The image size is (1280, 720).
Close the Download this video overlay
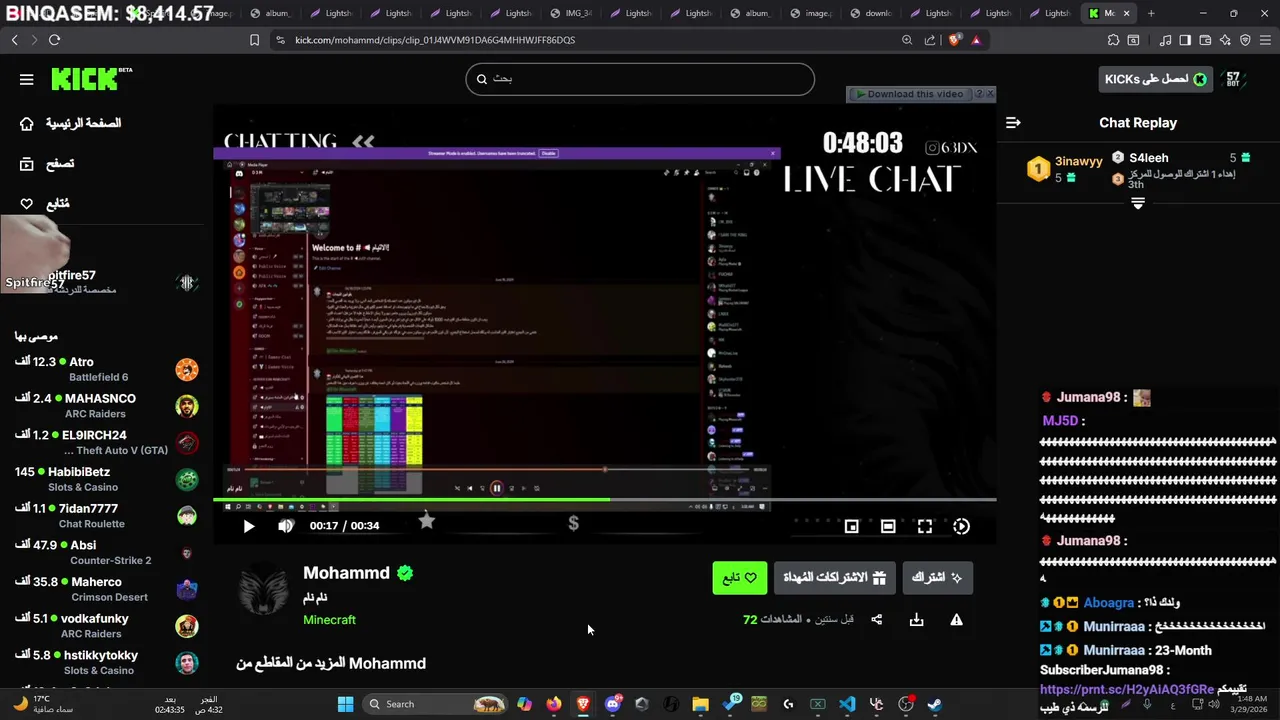[x=990, y=93]
